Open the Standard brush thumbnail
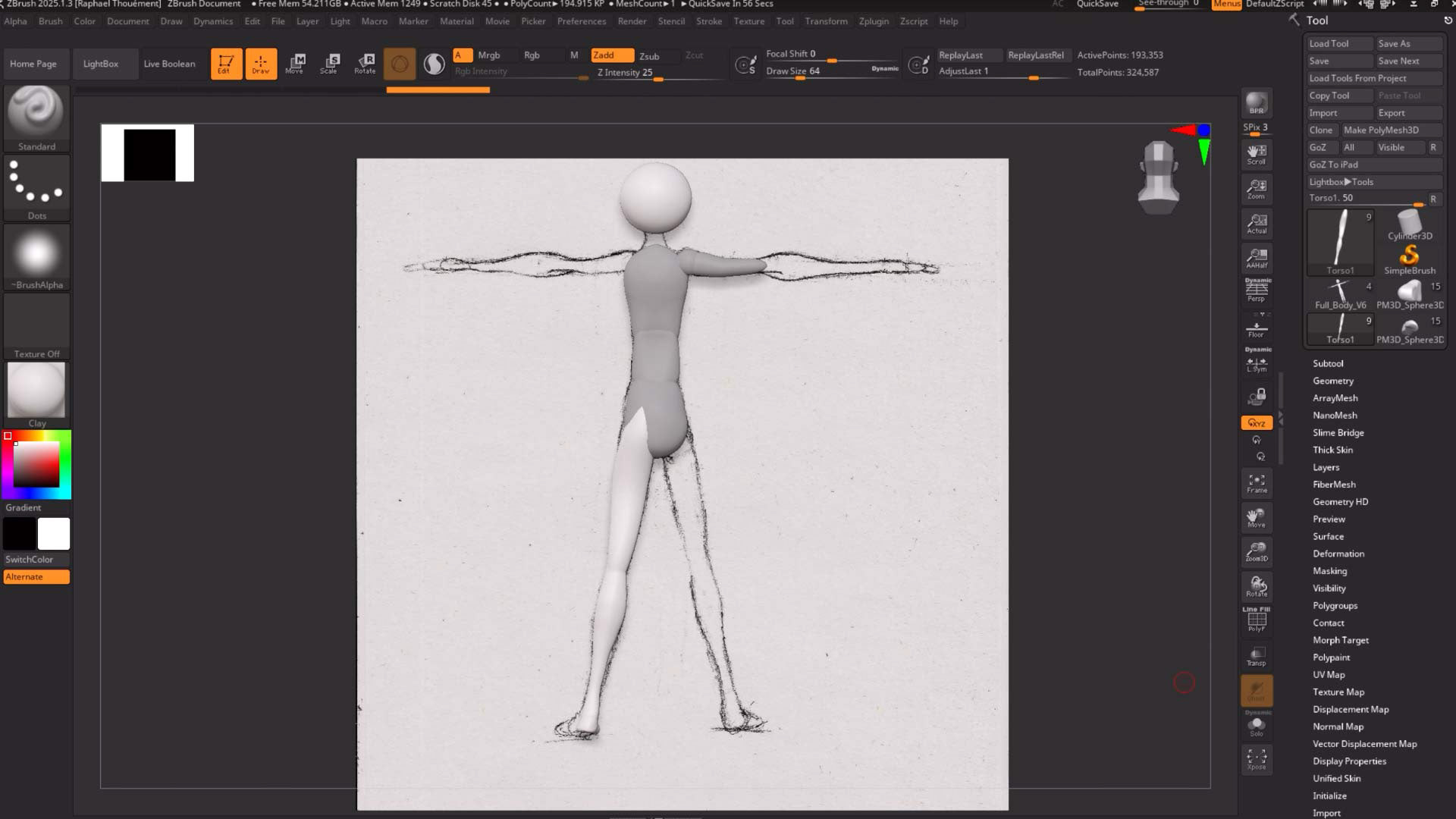The image size is (1456, 819). (36, 111)
